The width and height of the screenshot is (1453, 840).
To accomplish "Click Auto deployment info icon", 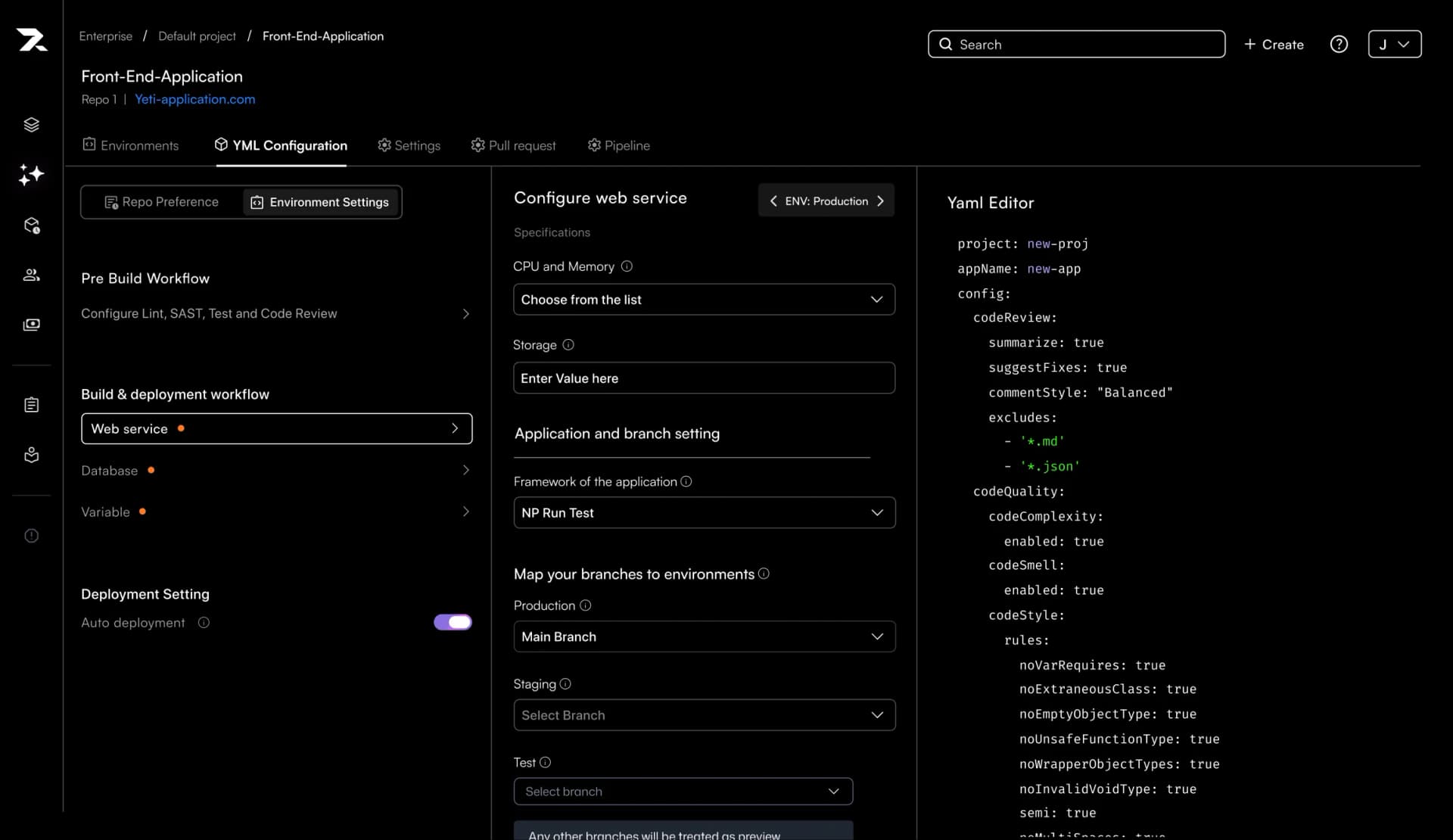I will pos(204,622).
